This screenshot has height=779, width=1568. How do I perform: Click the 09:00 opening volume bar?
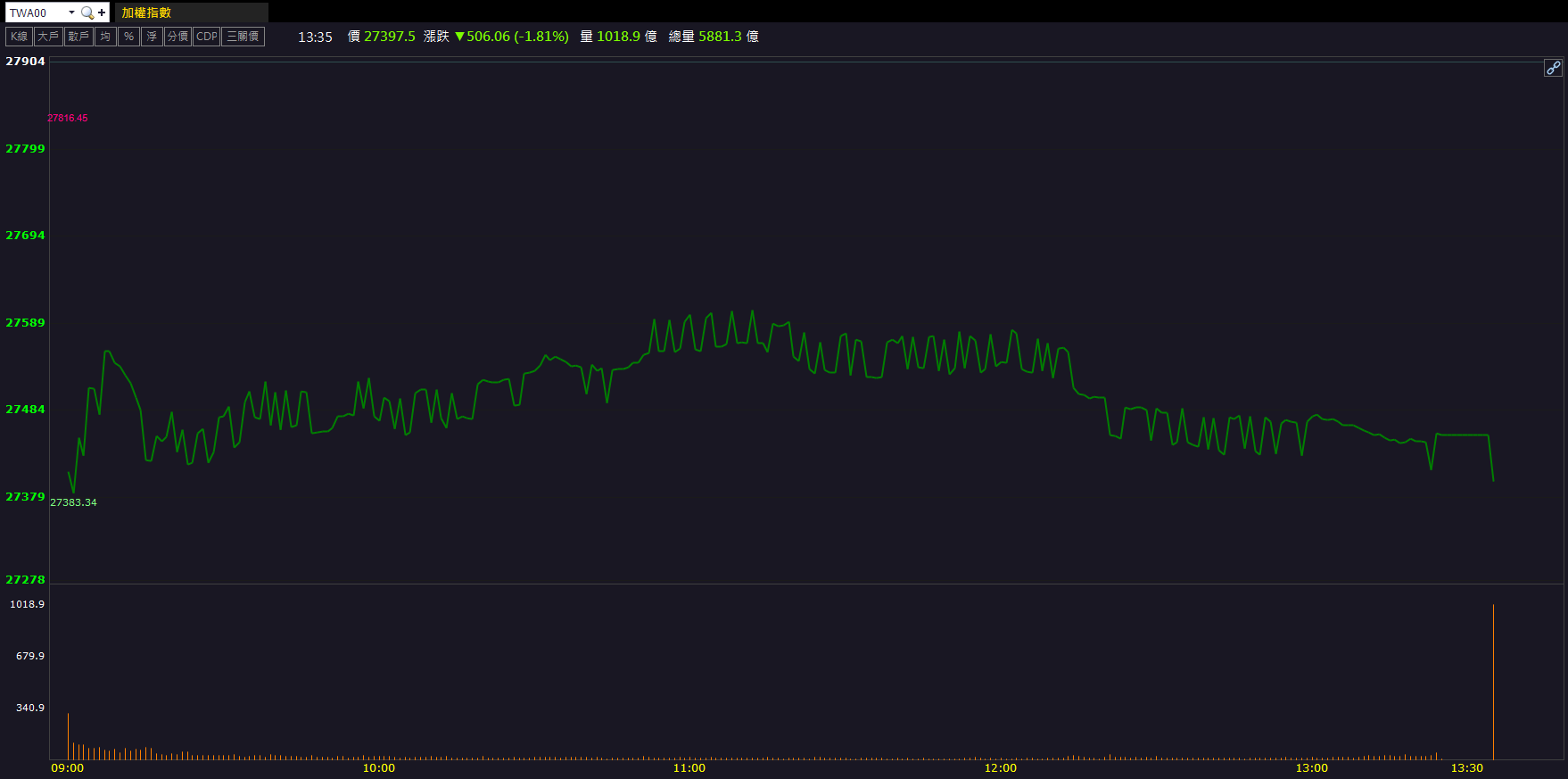68,736
